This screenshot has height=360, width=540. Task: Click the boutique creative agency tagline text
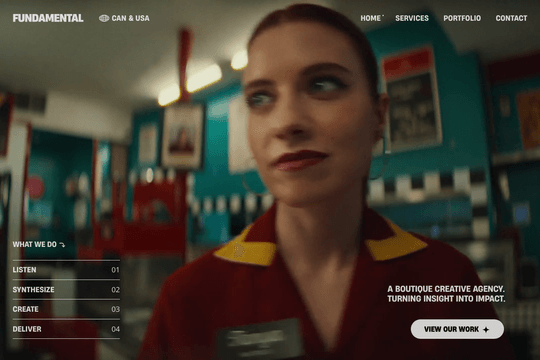coord(446,294)
